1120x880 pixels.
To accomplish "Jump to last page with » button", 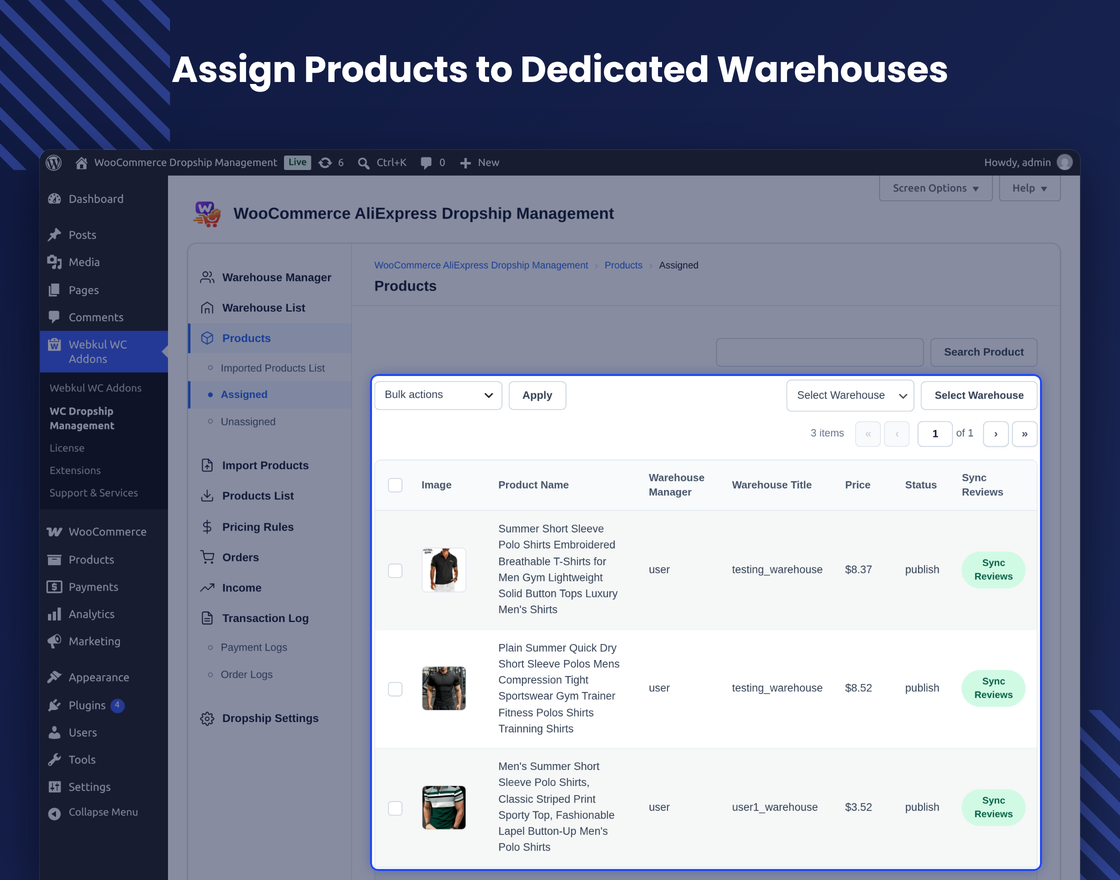I will (1024, 434).
